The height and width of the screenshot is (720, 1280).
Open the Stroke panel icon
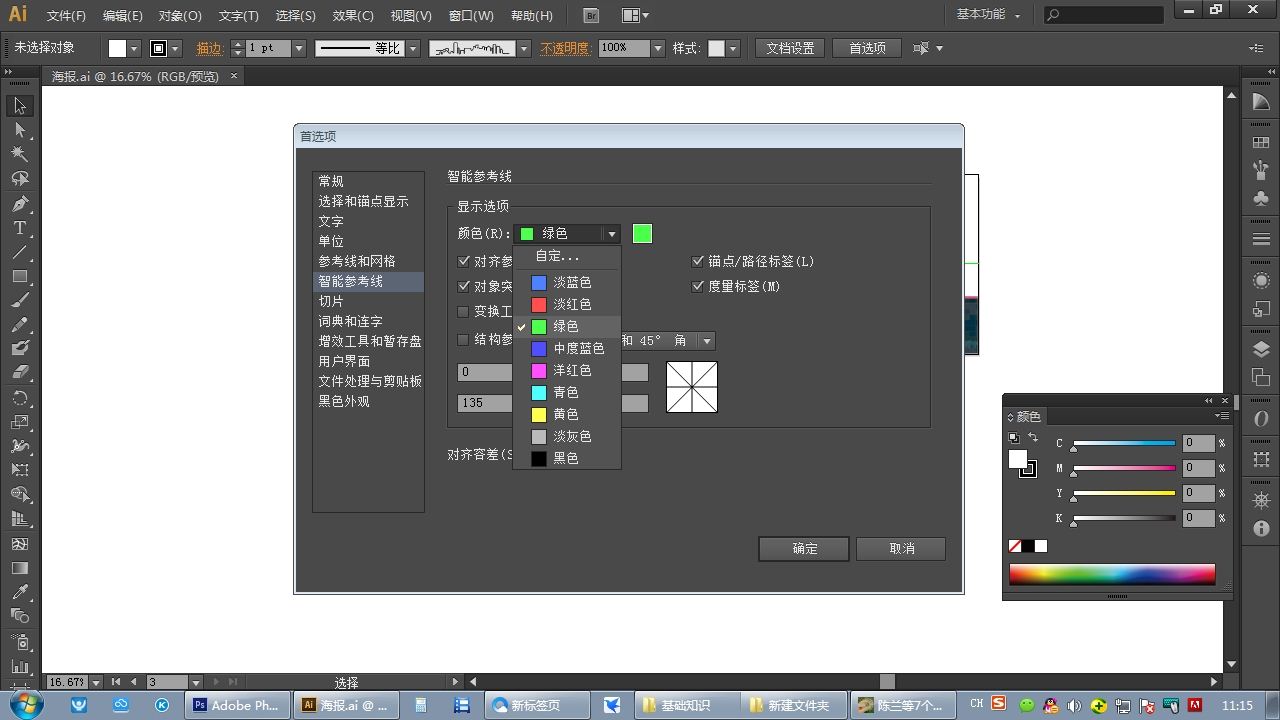(x=1261, y=239)
